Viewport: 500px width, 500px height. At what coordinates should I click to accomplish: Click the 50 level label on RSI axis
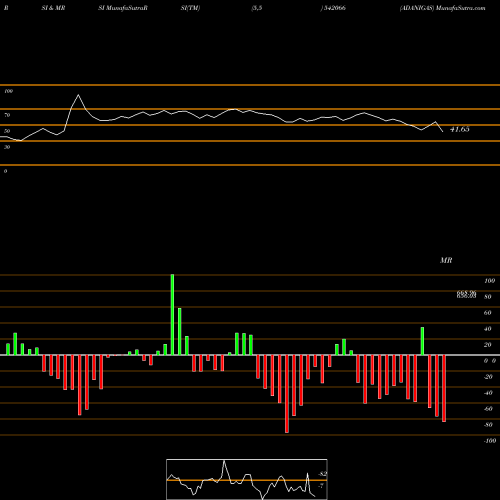point(7,131)
